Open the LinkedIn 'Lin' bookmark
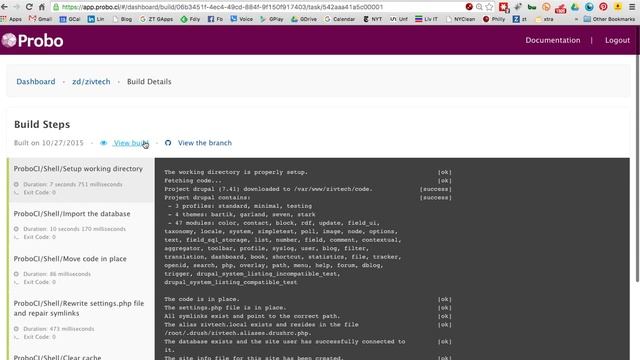This screenshot has height=360, width=640. click(96, 19)
